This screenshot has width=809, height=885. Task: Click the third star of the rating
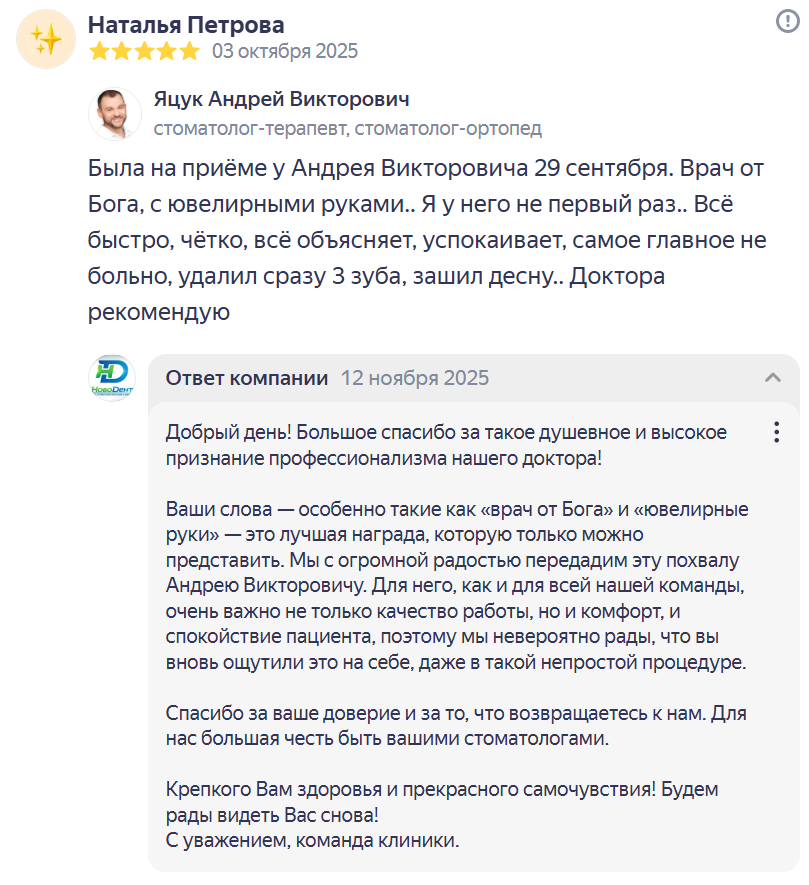144,51
